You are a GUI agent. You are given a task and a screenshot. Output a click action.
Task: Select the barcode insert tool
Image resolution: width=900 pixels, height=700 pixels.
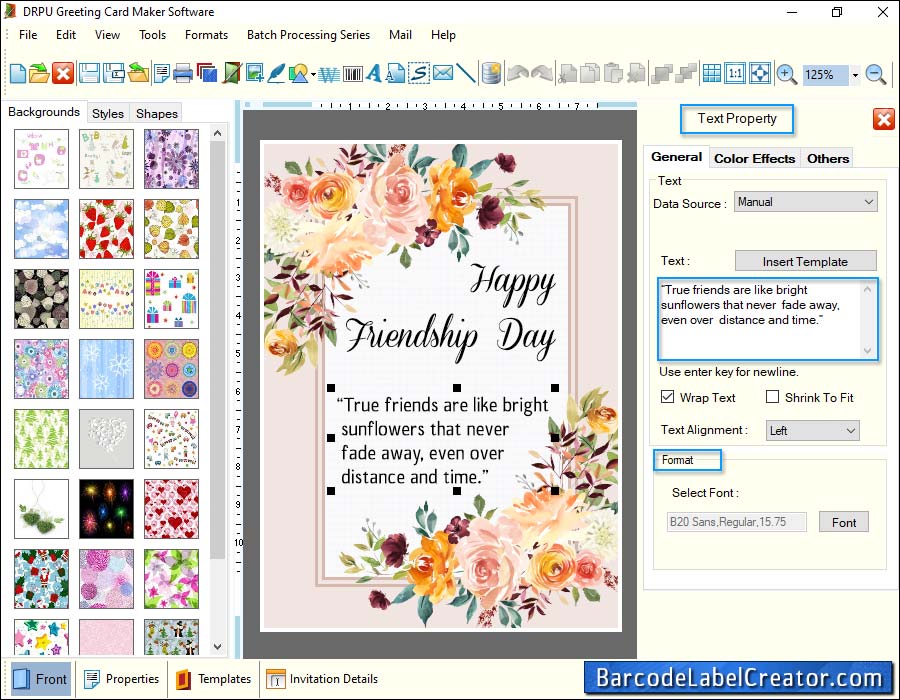pos(353,73)
